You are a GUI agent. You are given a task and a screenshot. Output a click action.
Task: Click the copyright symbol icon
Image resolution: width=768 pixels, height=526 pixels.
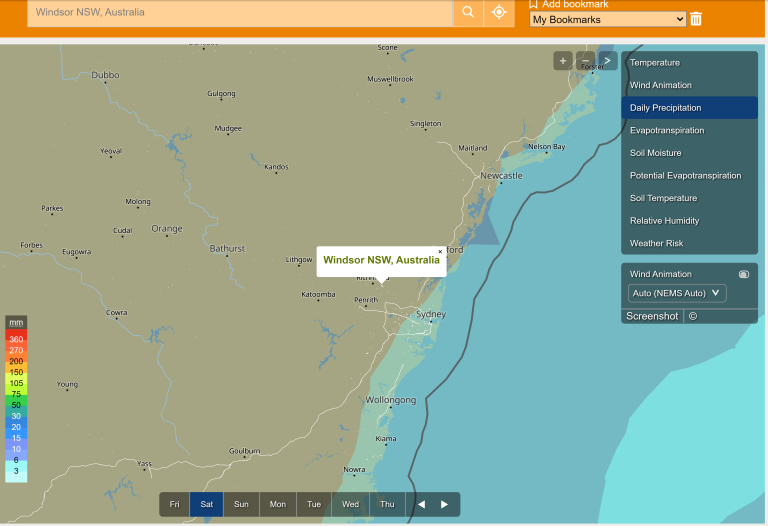pyautogui.click(x=693, y=316)
